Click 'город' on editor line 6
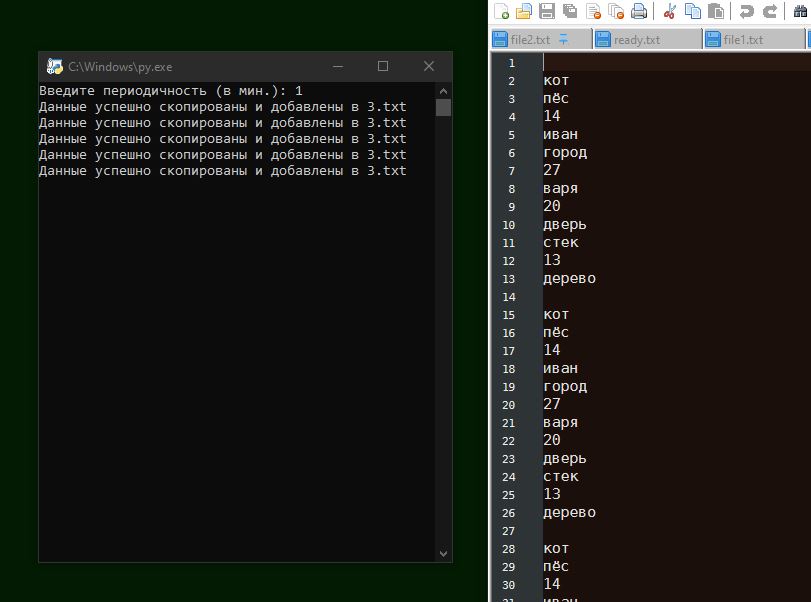Image resolution: width=811 pixels, height=602 pixels. click(565, 153)
